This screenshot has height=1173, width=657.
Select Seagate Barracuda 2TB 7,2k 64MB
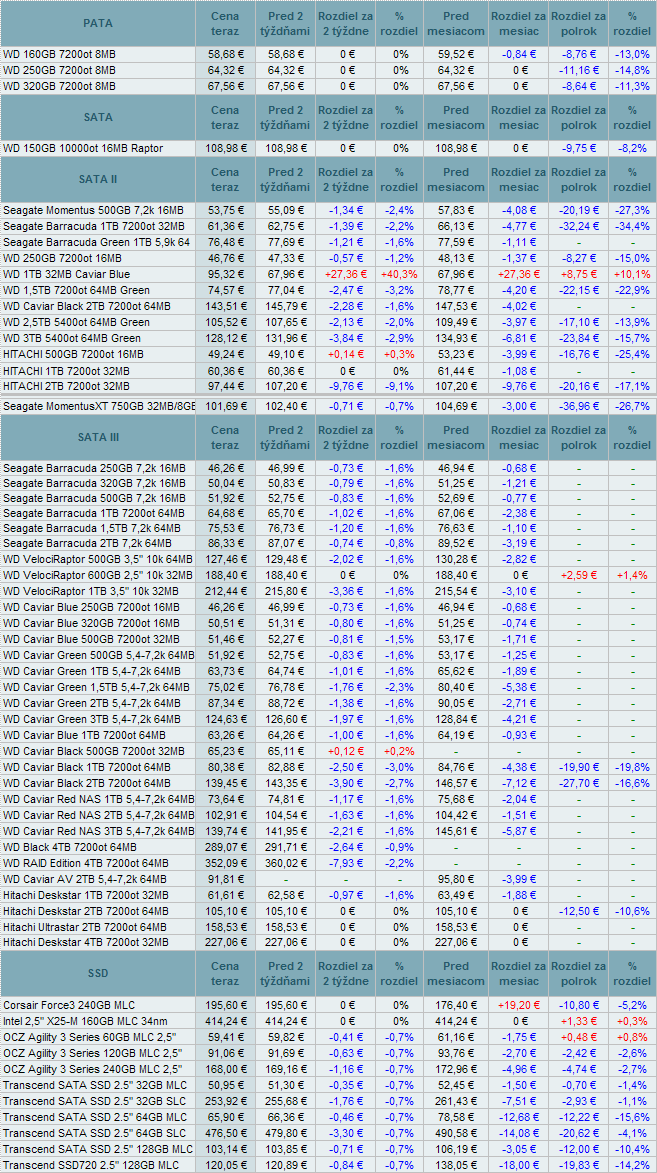pos(88,543)
